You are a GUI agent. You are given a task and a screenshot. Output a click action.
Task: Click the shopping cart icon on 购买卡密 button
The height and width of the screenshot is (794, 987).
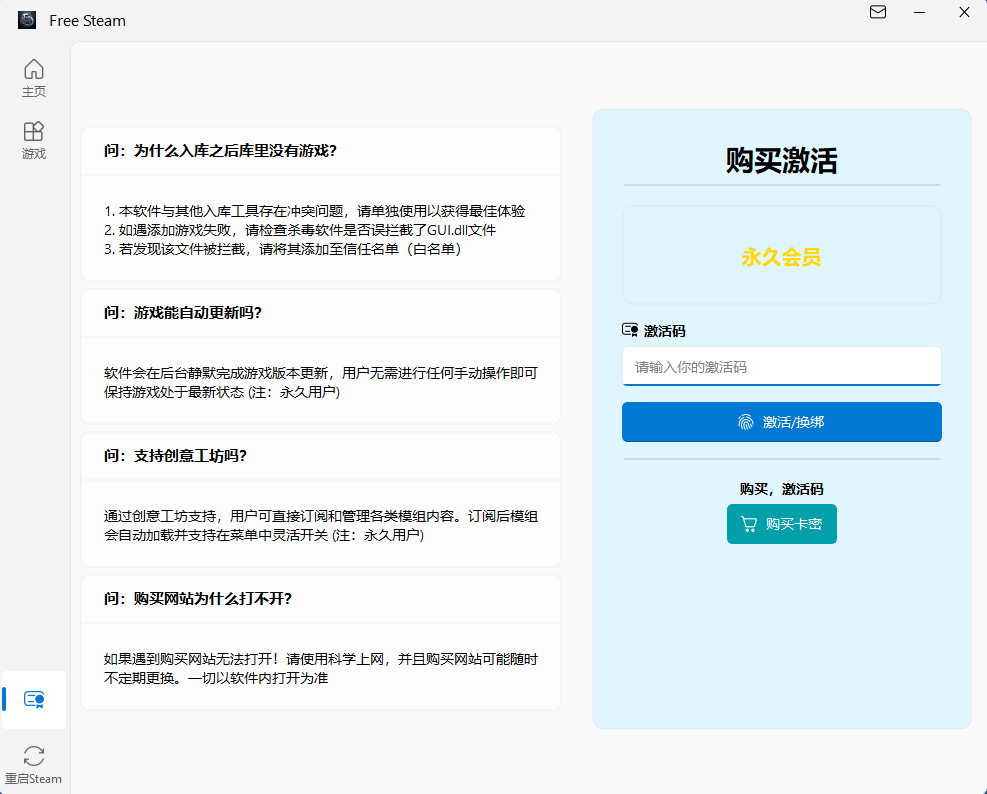[x=749, y=523]
